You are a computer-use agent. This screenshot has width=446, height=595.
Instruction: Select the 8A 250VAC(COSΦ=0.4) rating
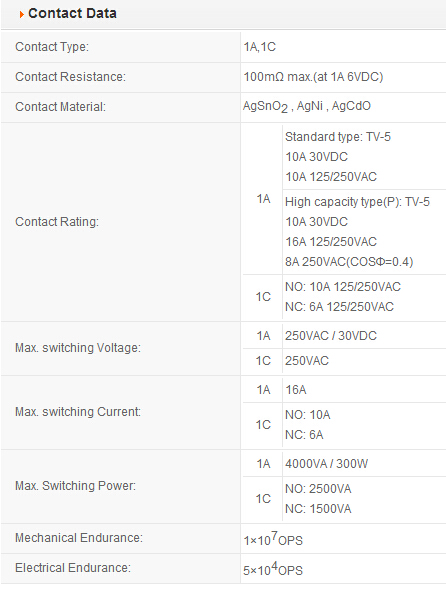(x=349, y=262)
